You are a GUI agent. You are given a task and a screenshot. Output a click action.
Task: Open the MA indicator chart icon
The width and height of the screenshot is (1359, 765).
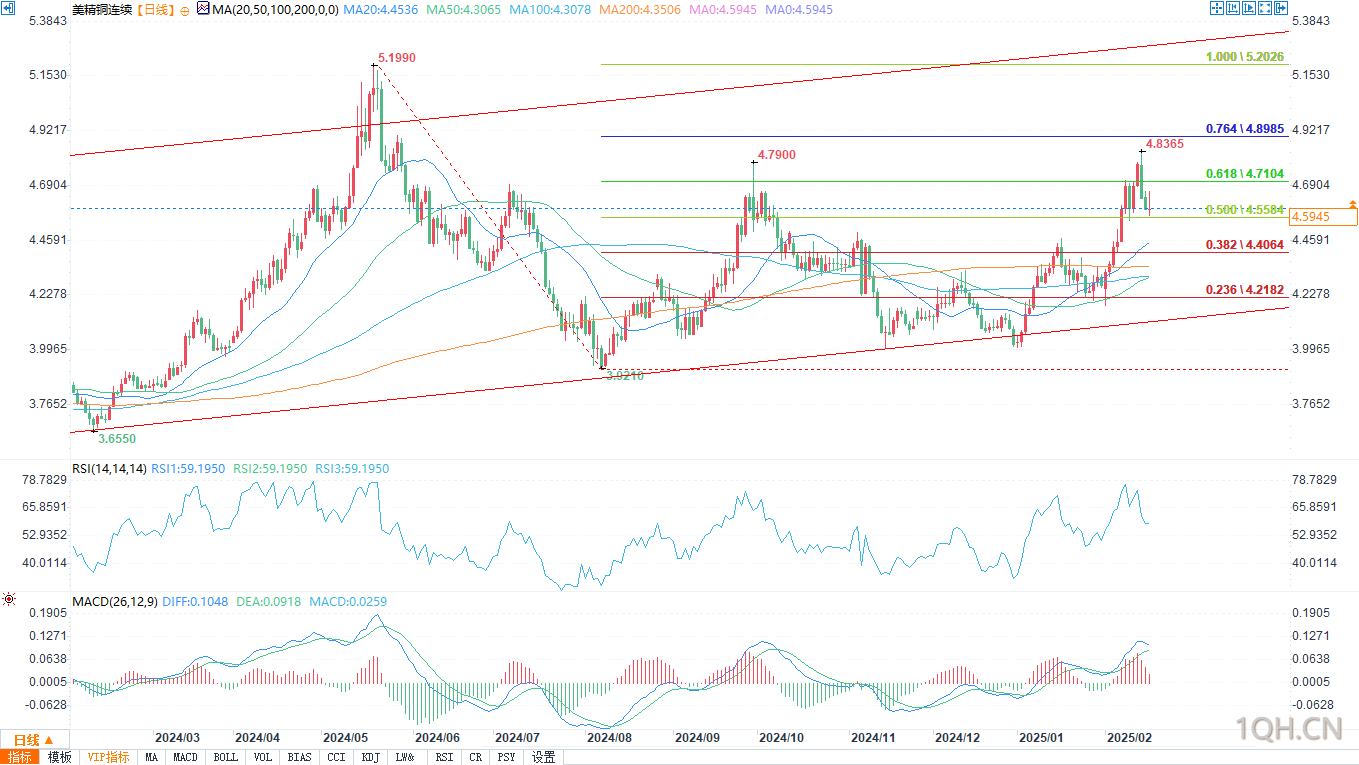(x=204, y=9)
